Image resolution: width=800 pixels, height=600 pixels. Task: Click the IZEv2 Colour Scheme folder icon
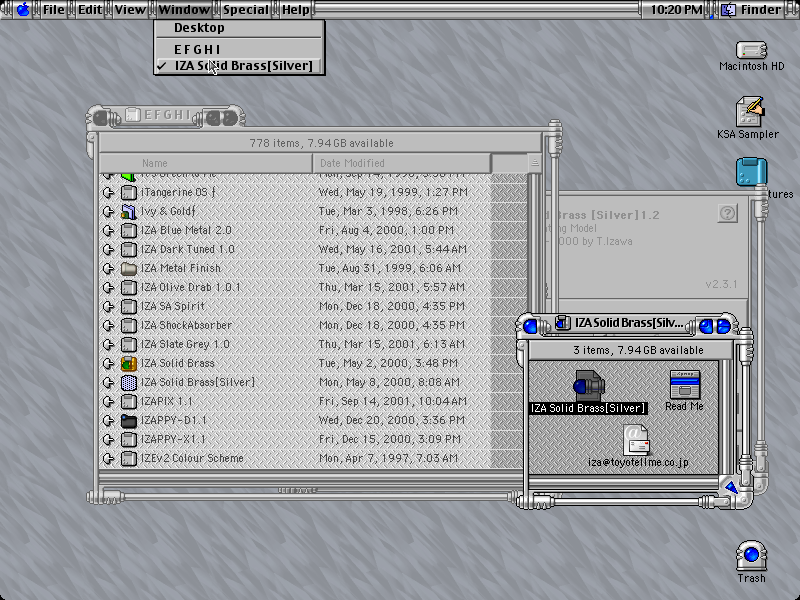pyautogui.click(x=129, y=458)
